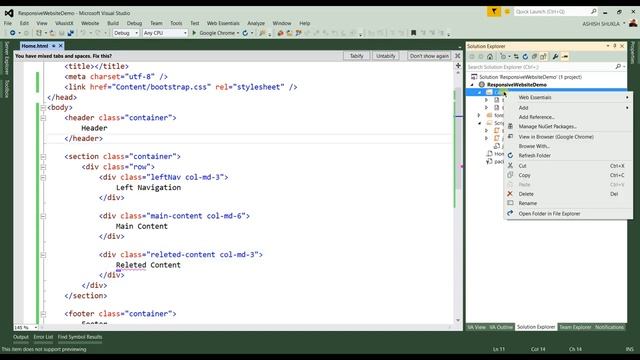This screenshot has height=360, width=640.
Task: Open the Find Symbol Results tab
Action: pos(80,337)
